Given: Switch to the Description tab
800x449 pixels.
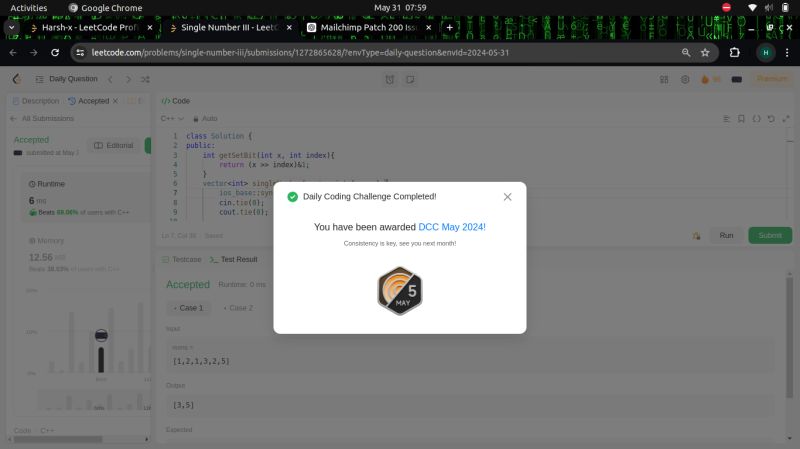Looking at the screenshot, I should (36, 101).
